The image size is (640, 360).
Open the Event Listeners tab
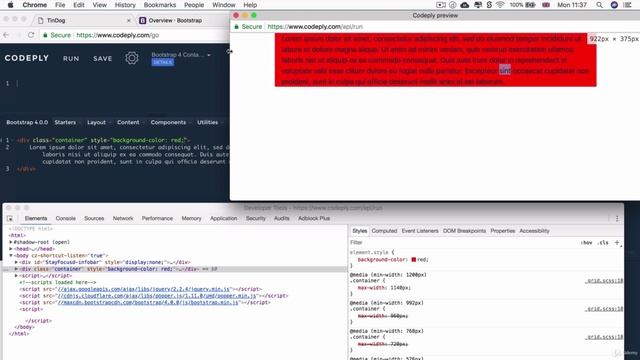[420, 231]
